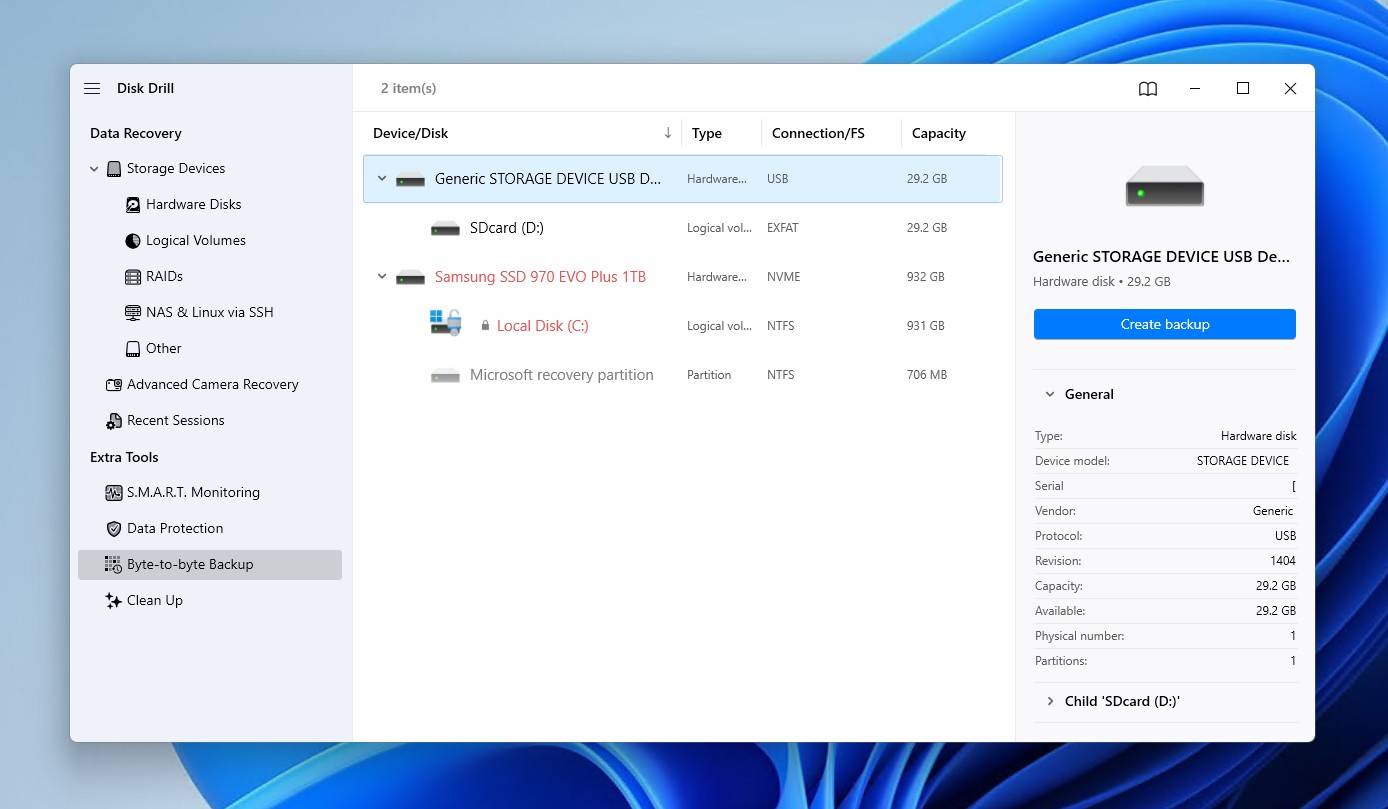Screen dimensions: 1388x809
Task: Collapse the Samsung SSD 970 EVO entry
Action: (381, 276)
